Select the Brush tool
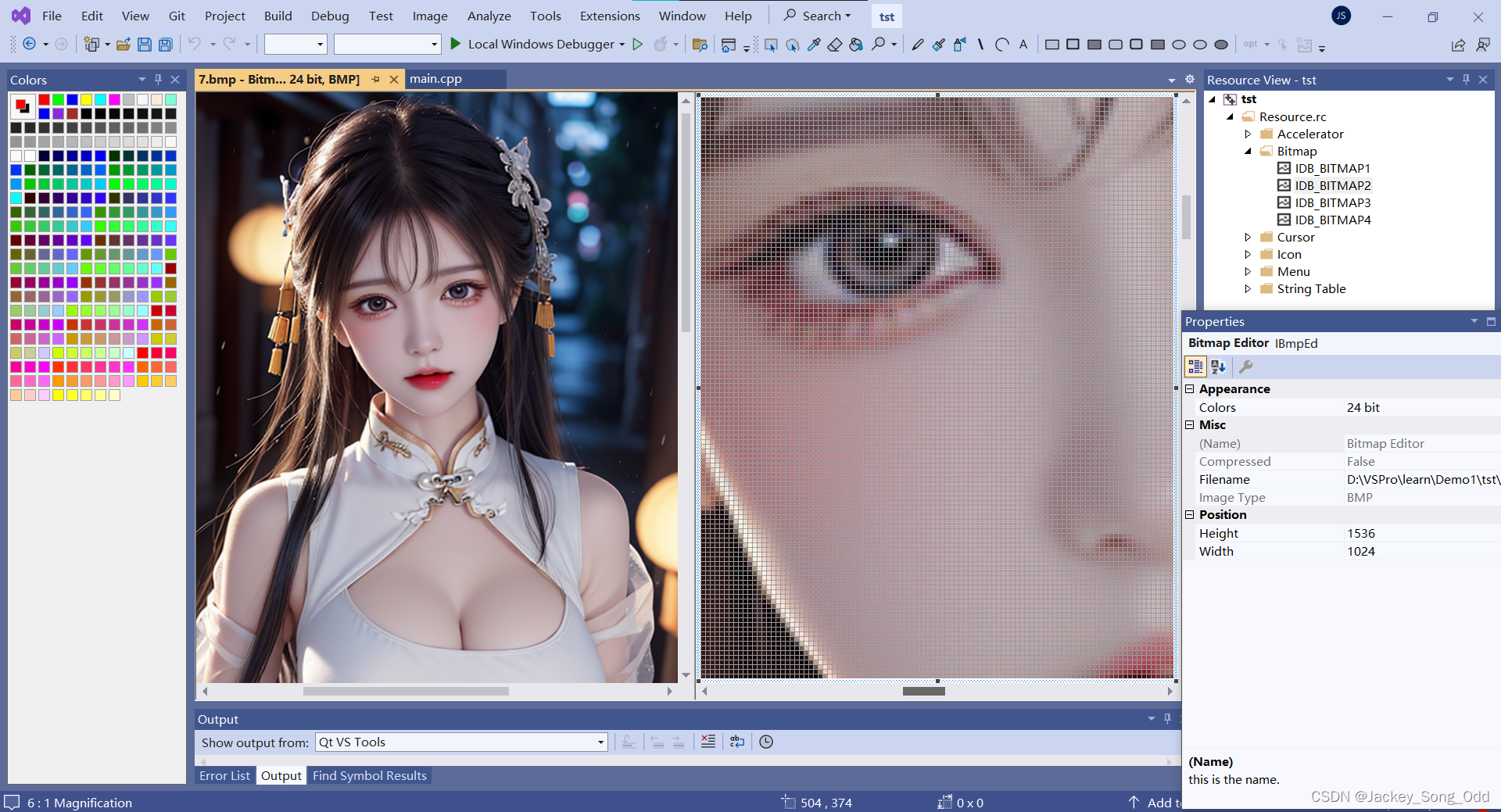The height and width of the screenshot is (812, 1501). coord(939,45)
